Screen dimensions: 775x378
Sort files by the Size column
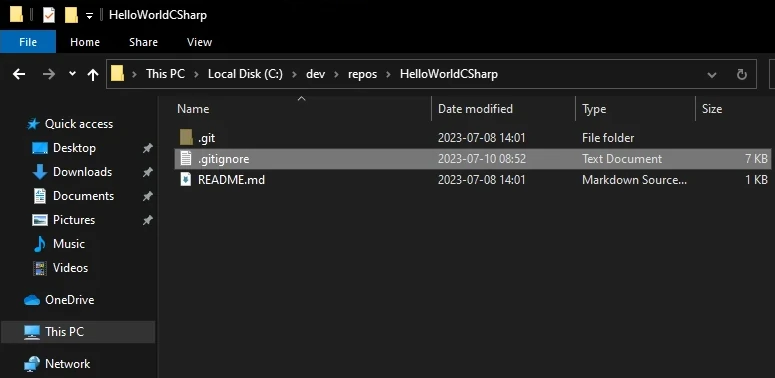pyautogui.click(x=712, y=109)
